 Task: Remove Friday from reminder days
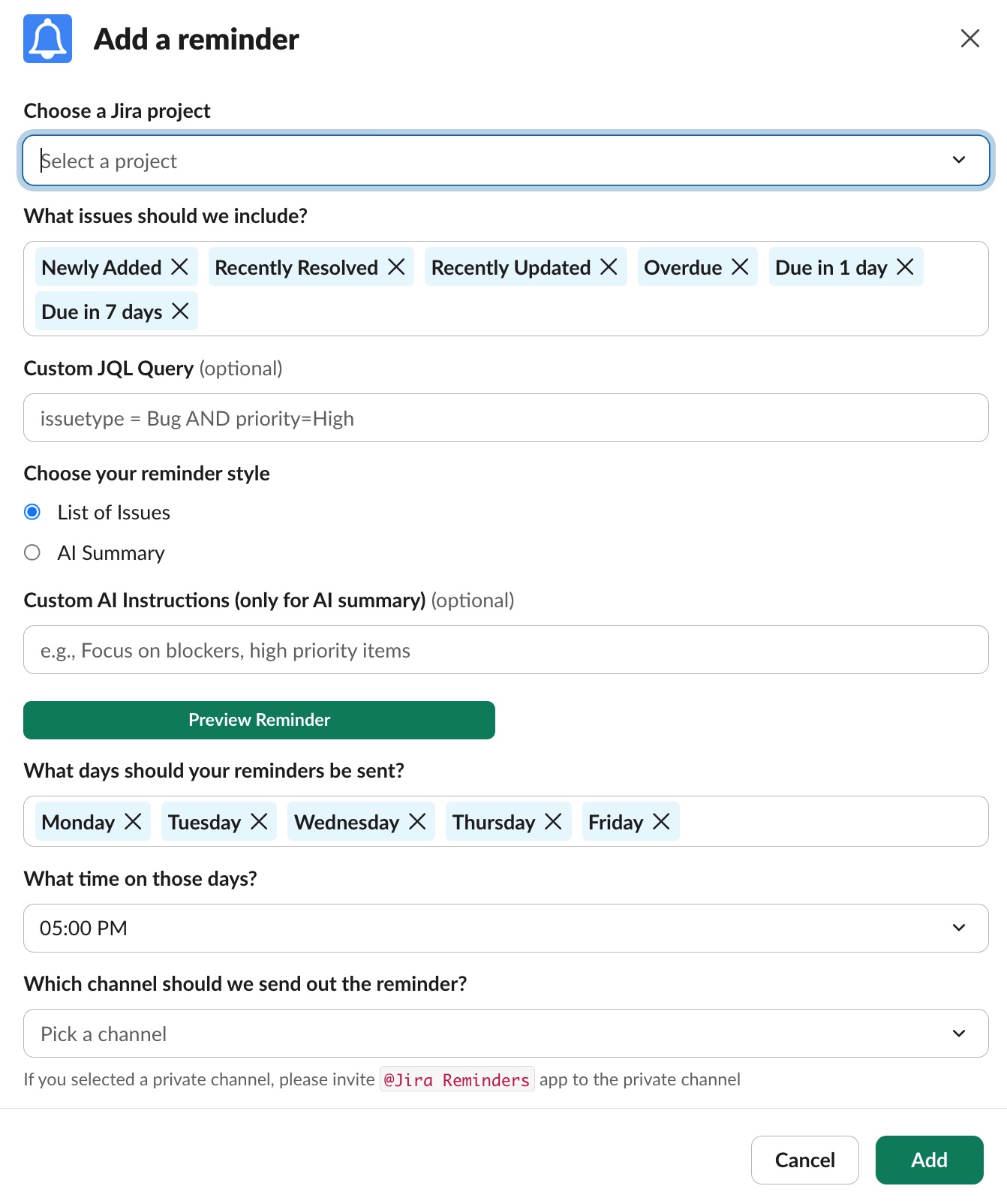(x=661, y=822)
